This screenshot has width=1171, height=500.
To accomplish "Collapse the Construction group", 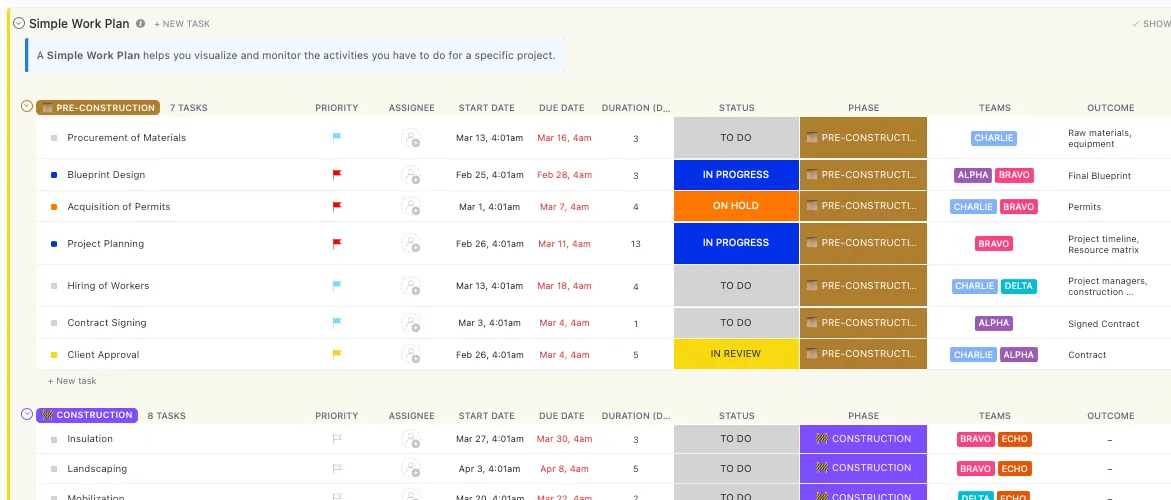I will click(27, 414).
